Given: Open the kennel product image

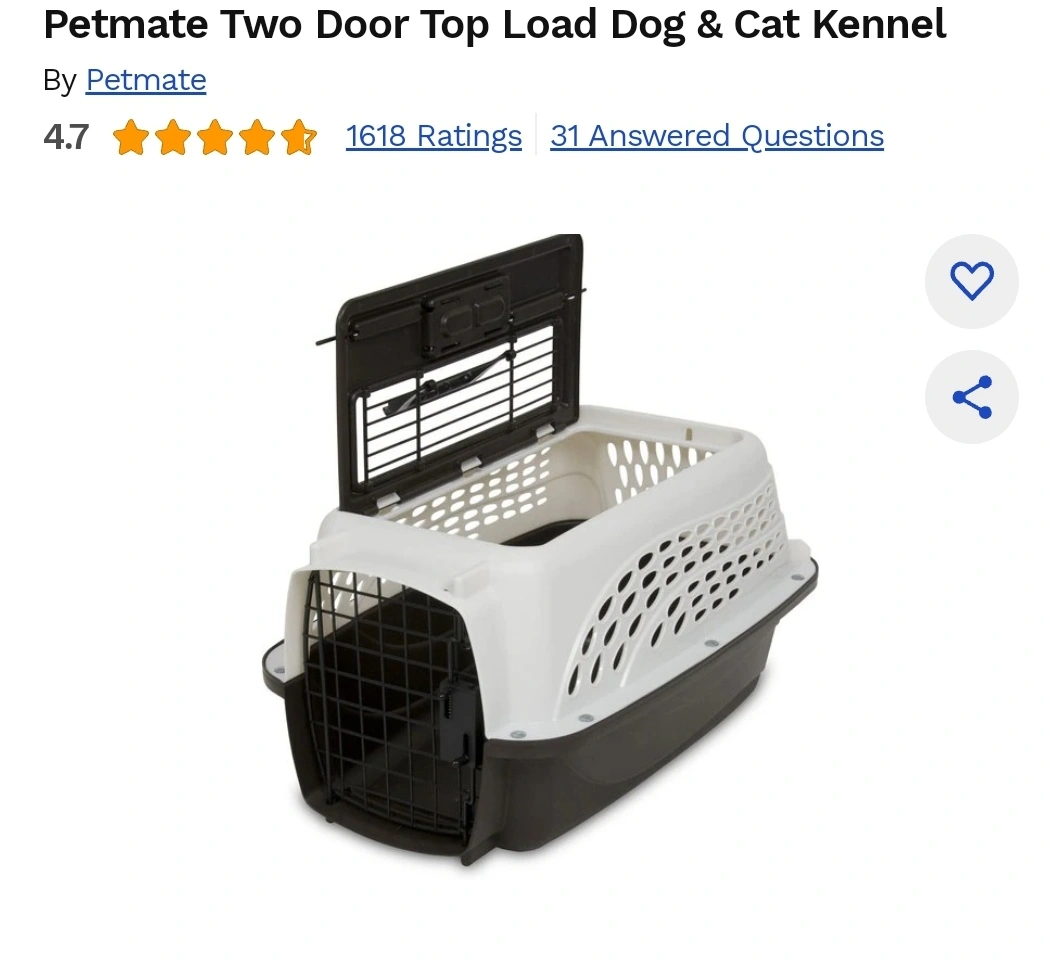Looking at the screenshot, I should click(x=540, y=549).
